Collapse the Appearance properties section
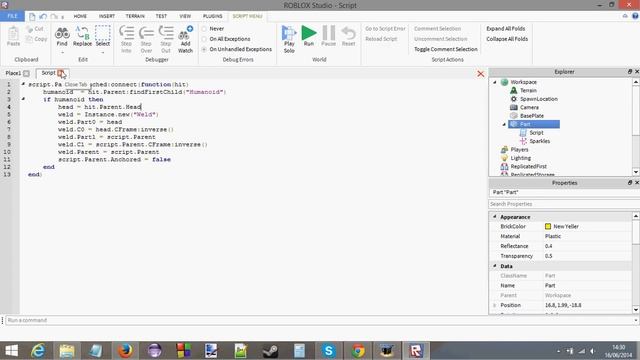 click(495, 217)
